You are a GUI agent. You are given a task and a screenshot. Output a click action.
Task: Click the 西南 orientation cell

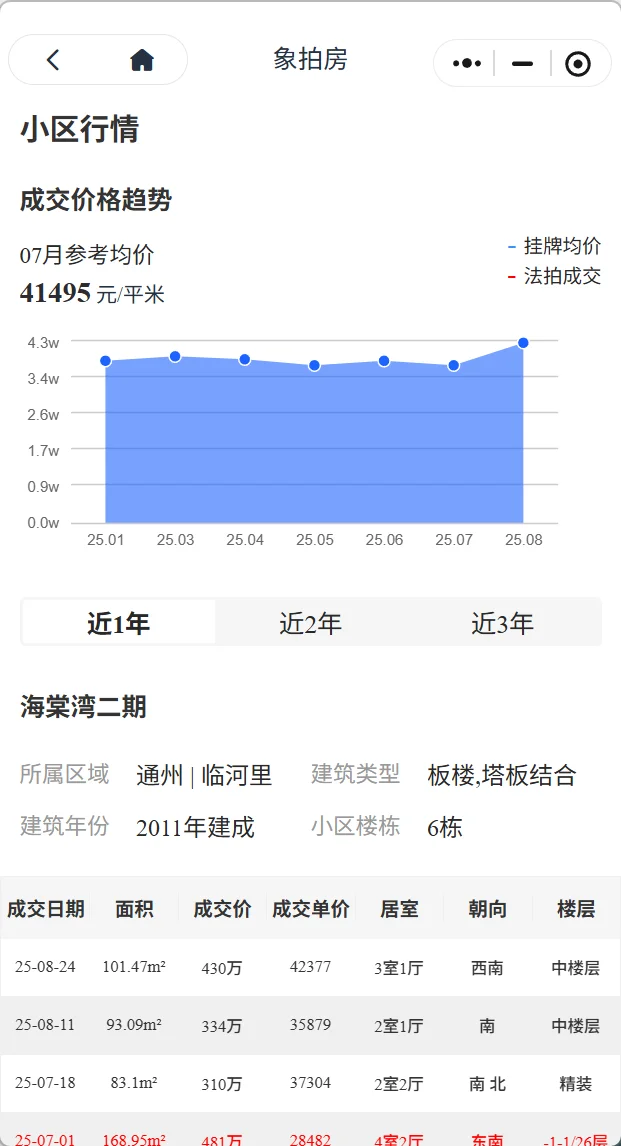click(x=487, y=968)
